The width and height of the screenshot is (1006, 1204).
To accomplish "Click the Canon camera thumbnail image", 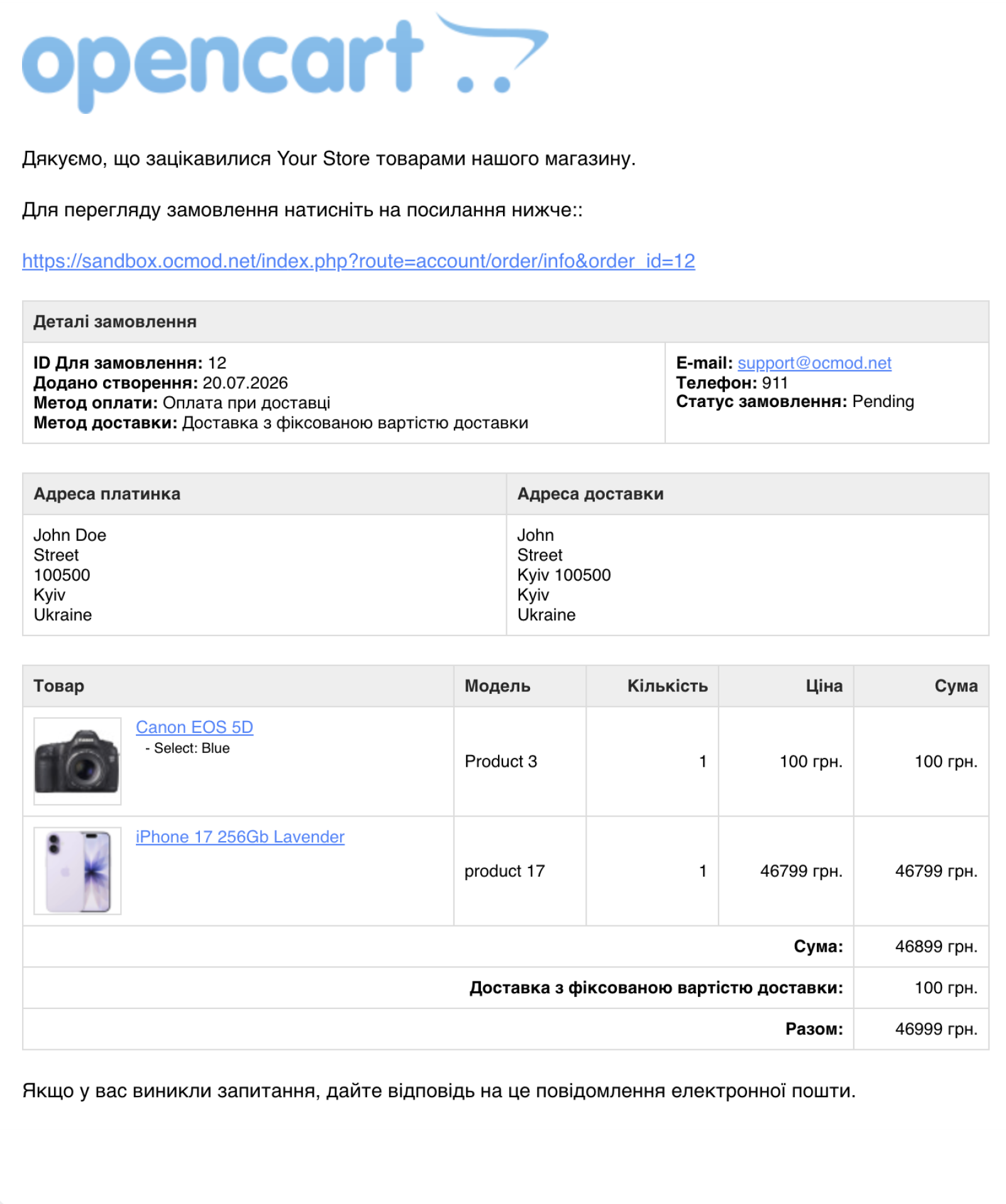I will 77,761.
